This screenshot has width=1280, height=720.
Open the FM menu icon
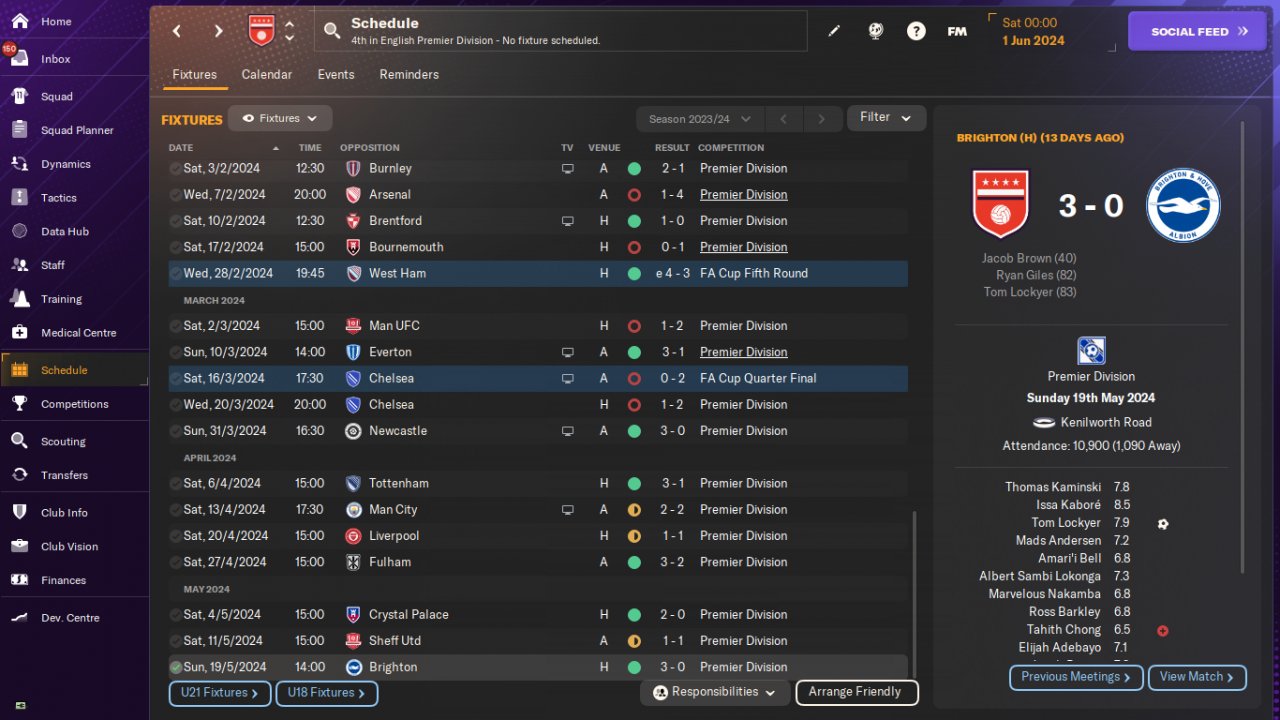click(x=957, y=31)
